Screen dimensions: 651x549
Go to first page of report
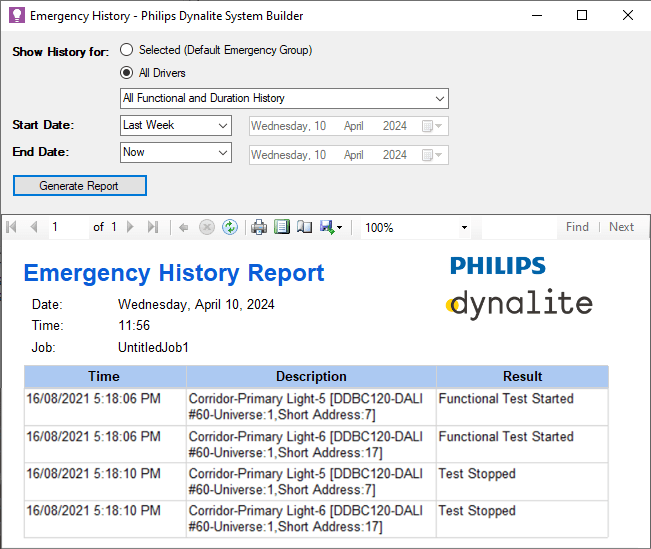click(x=12, y=227)
